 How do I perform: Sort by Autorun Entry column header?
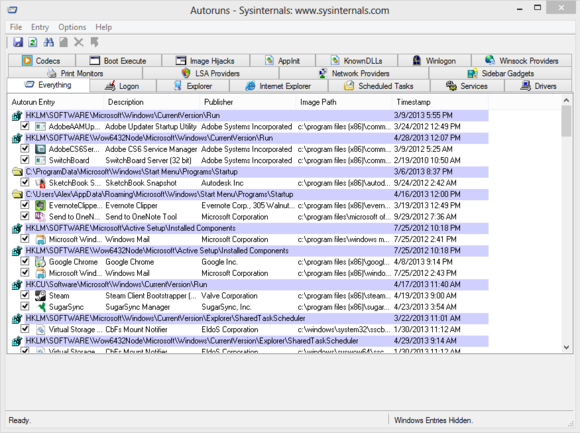coord(55,102)
